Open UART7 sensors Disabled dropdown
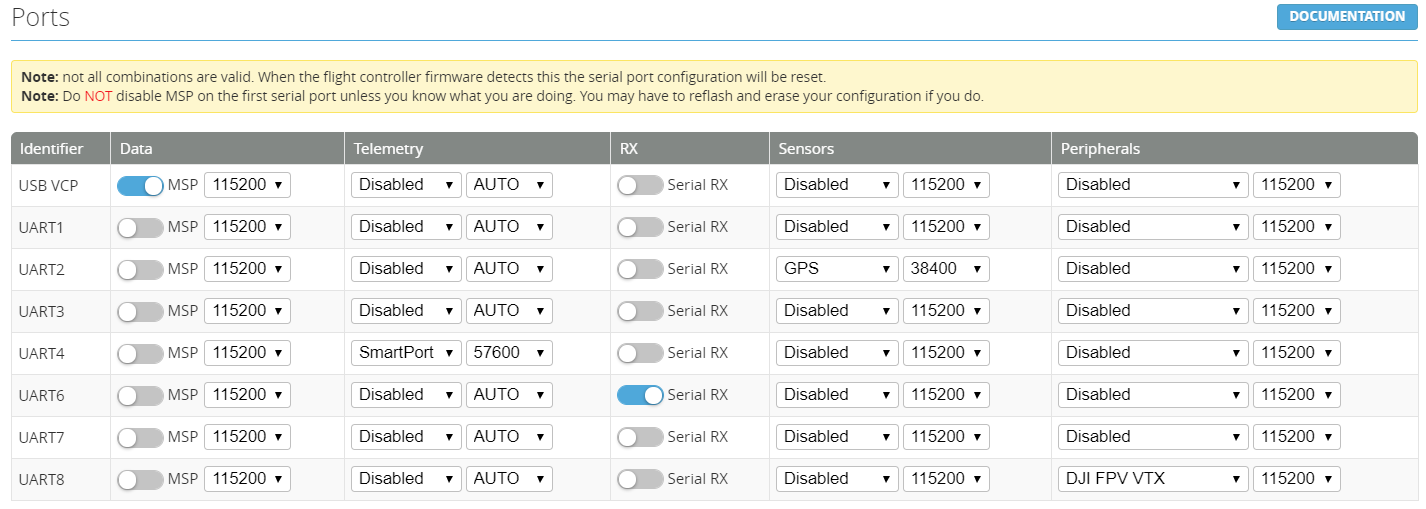 click(x=836, y=437)
